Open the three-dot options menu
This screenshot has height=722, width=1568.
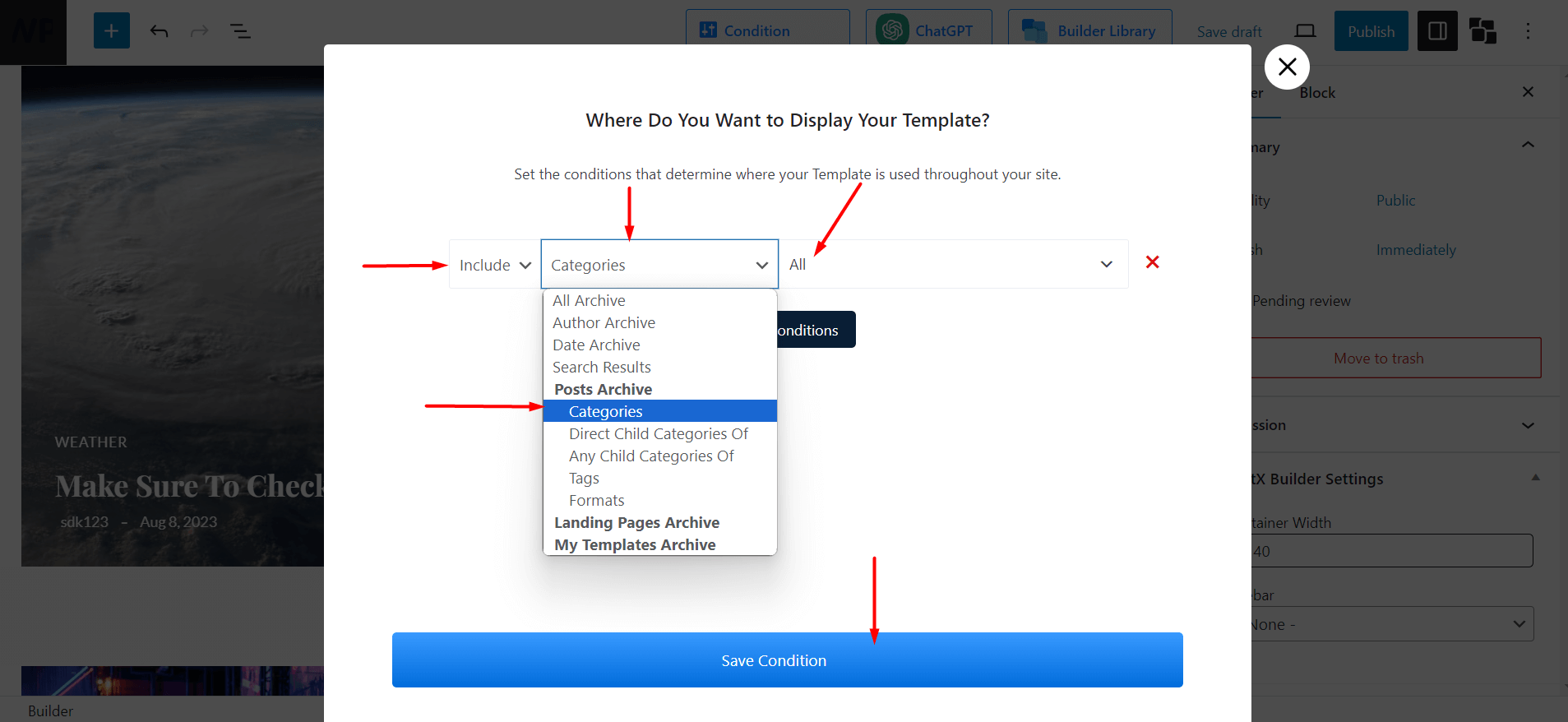tap(1528, 31)
